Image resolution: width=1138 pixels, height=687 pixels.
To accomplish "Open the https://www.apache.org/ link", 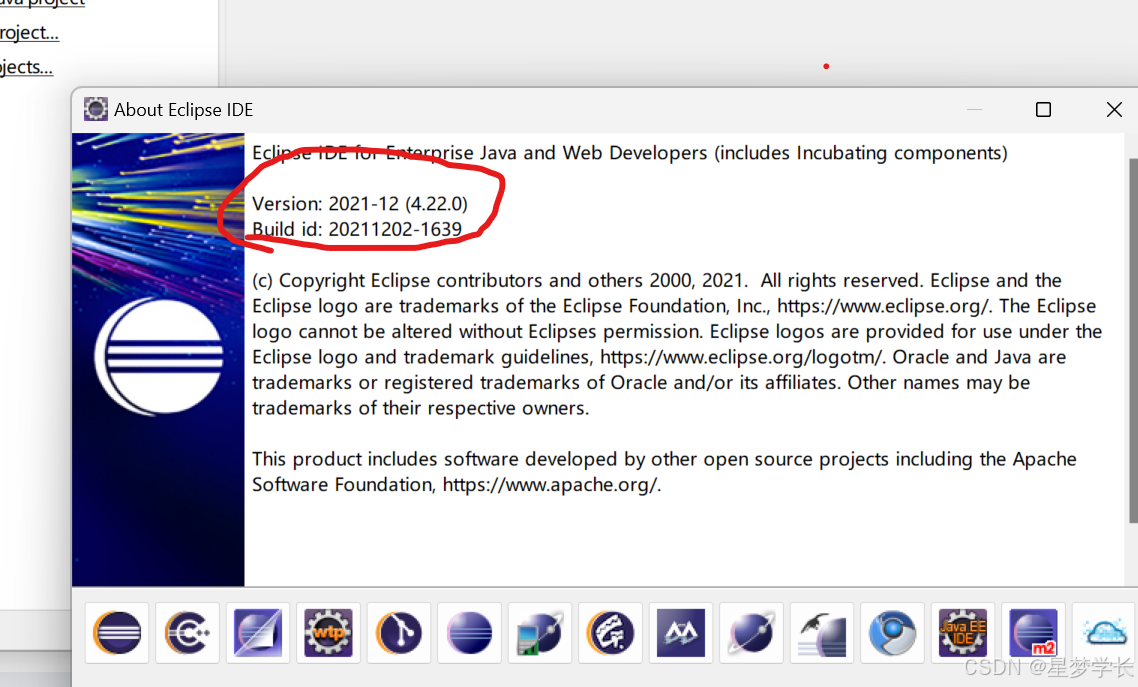I will 550,485.
